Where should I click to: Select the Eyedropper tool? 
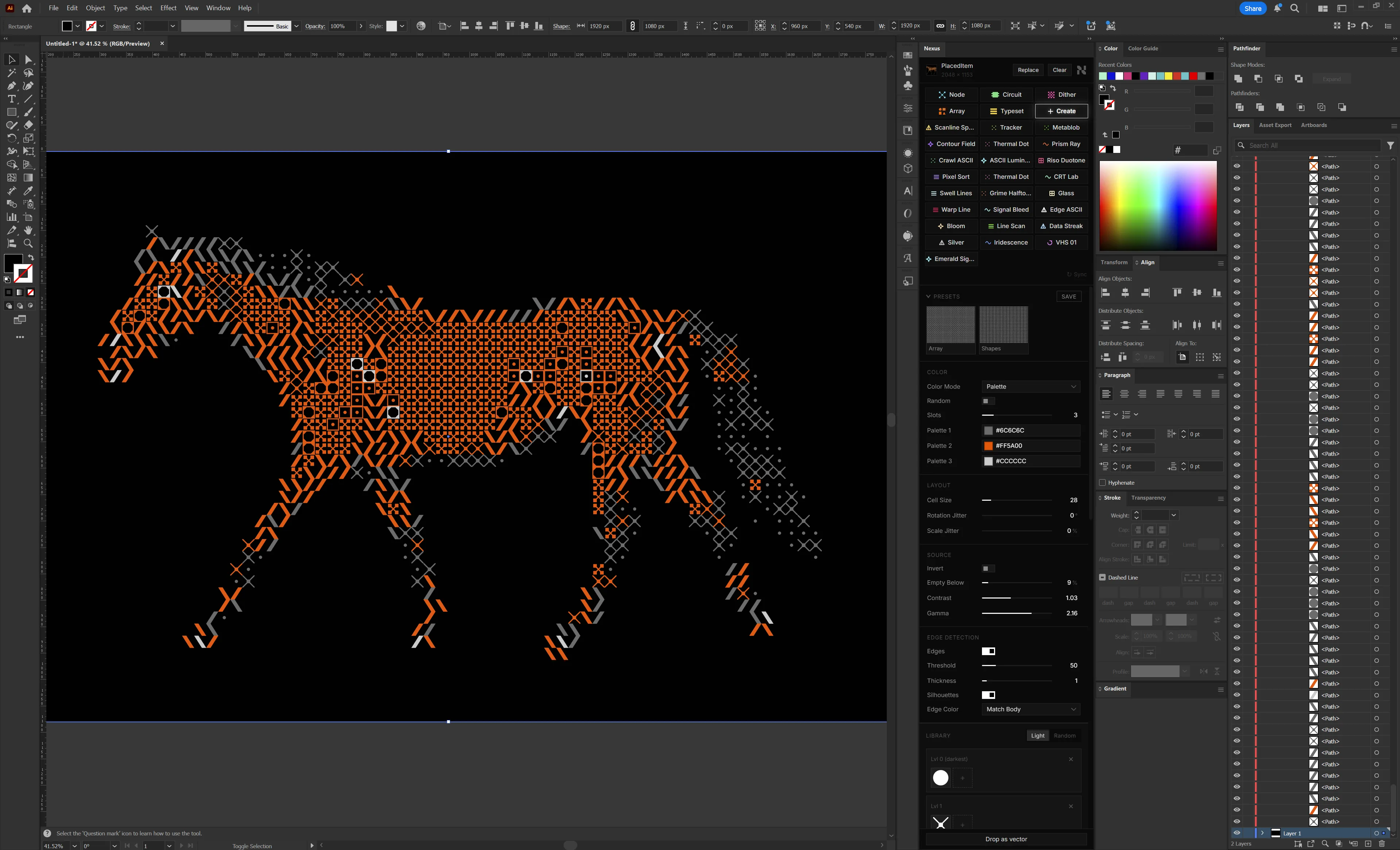[28, 191]
